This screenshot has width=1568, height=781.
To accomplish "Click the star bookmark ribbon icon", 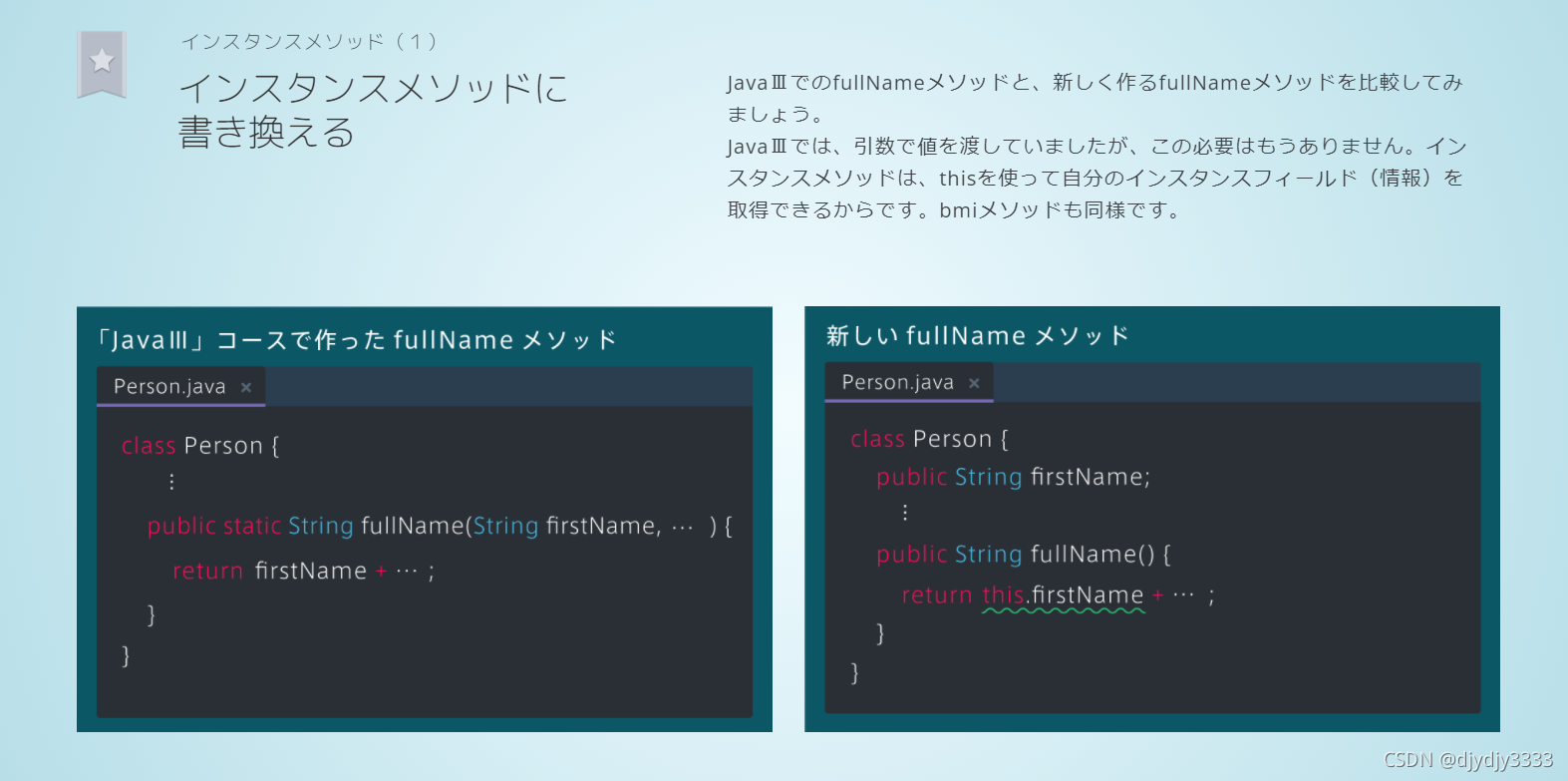I will pyautogui.click(x=102, y=64).
